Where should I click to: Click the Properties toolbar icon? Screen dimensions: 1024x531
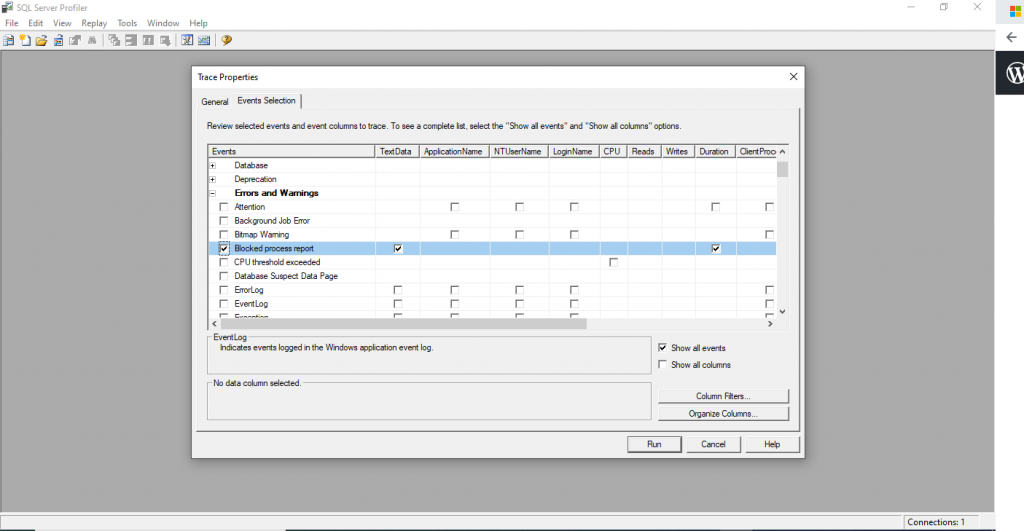(75, 40)
